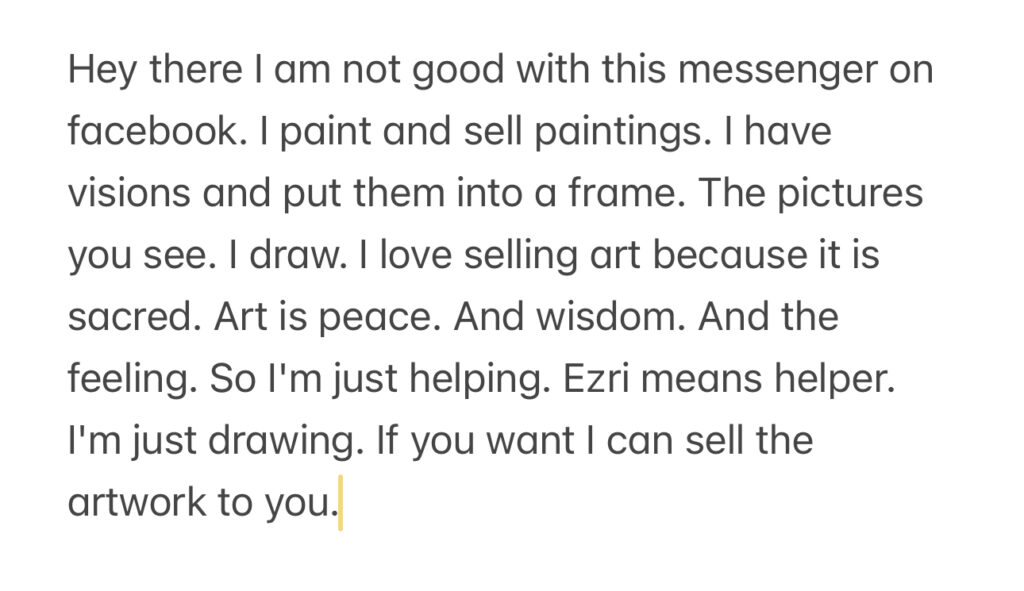Screen dimensions: 1024x591
Task: Click on the word "want"
Action: click(x=530, y=441)
